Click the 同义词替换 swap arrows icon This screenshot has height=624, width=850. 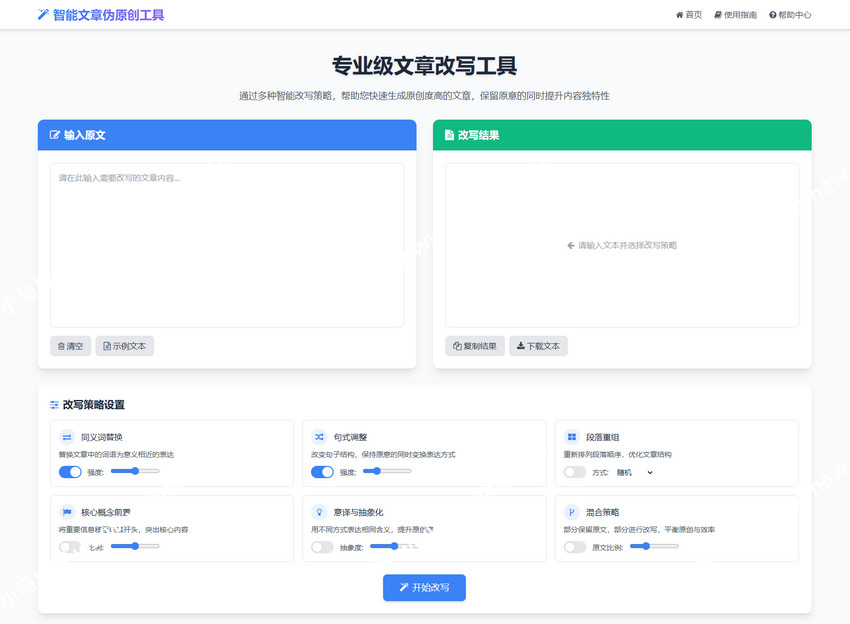click(67, 437)
